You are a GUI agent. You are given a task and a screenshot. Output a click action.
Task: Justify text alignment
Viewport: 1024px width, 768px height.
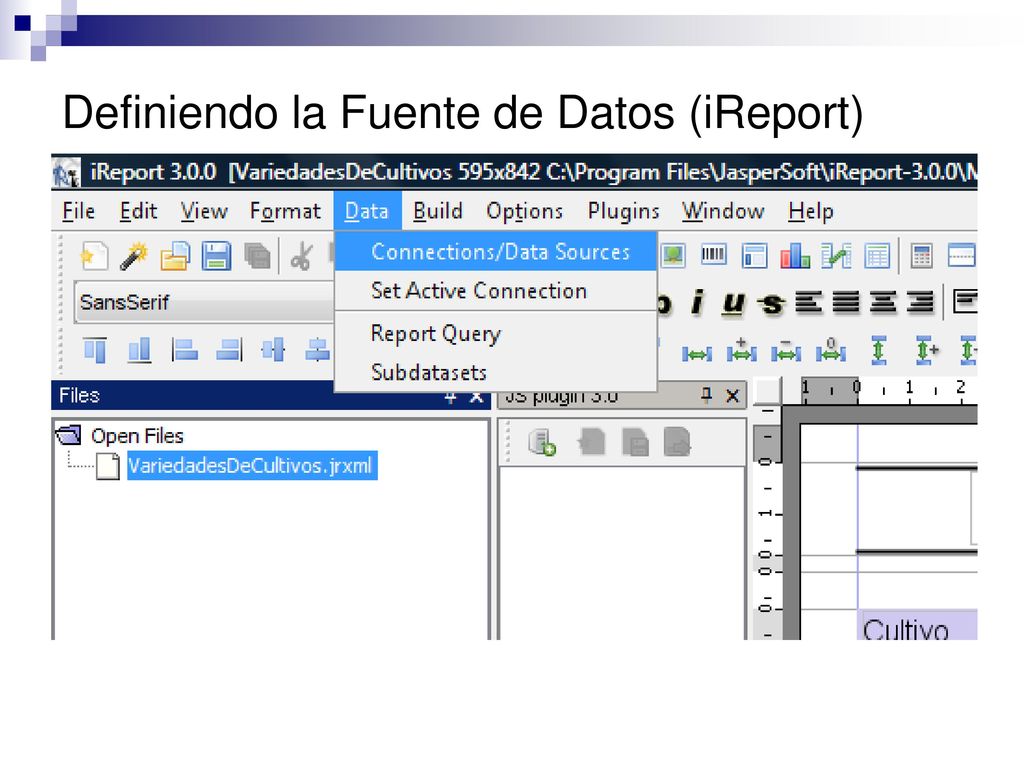tap(846, 302)
